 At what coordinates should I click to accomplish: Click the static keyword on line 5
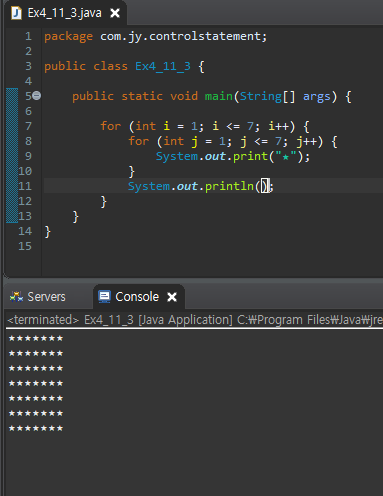tap(142, 96)
